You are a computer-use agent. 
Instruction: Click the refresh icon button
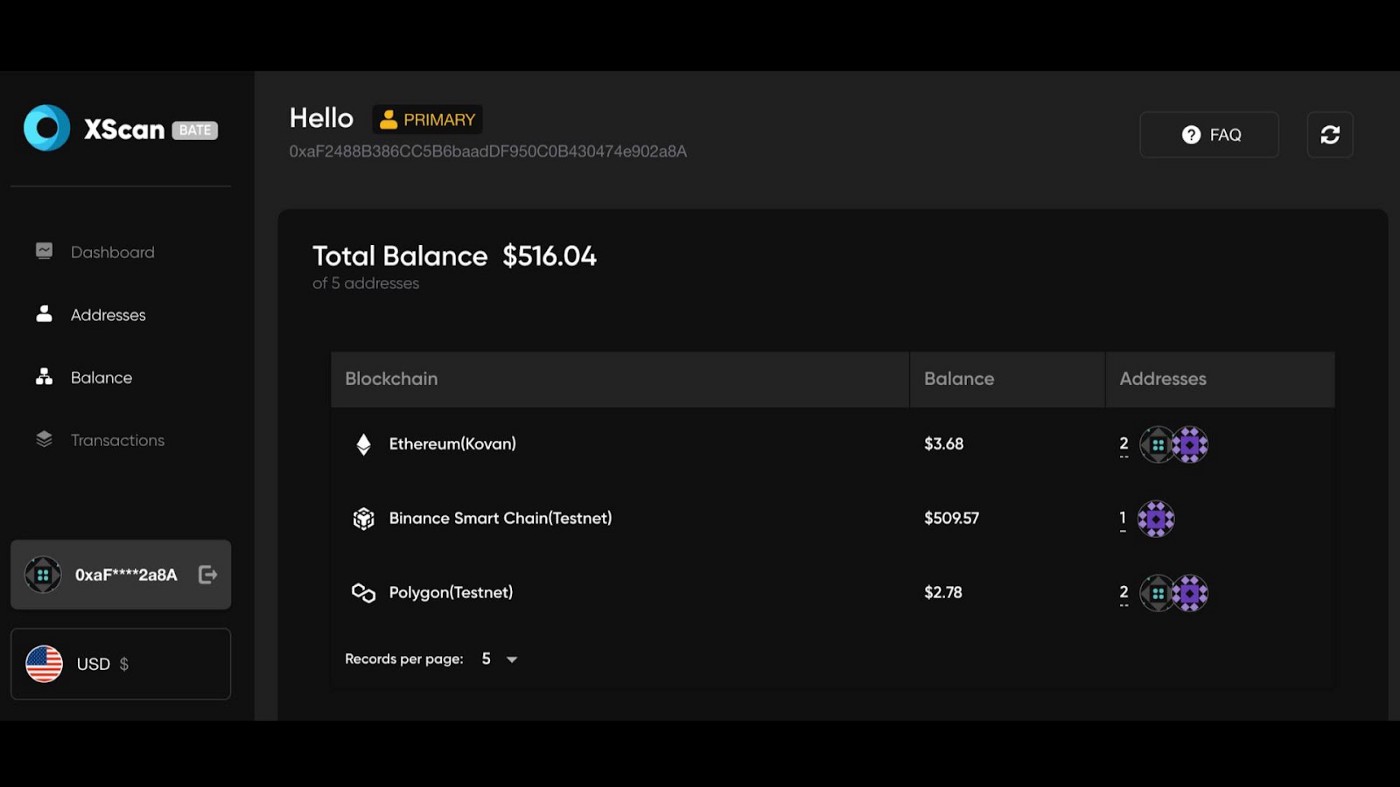1329,135
